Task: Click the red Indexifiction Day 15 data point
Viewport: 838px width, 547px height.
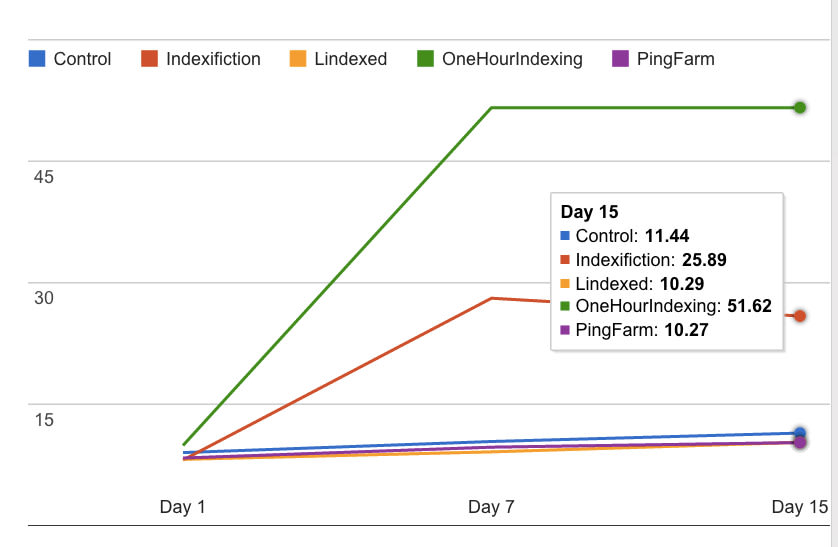Action: click(x=800, y=316)
